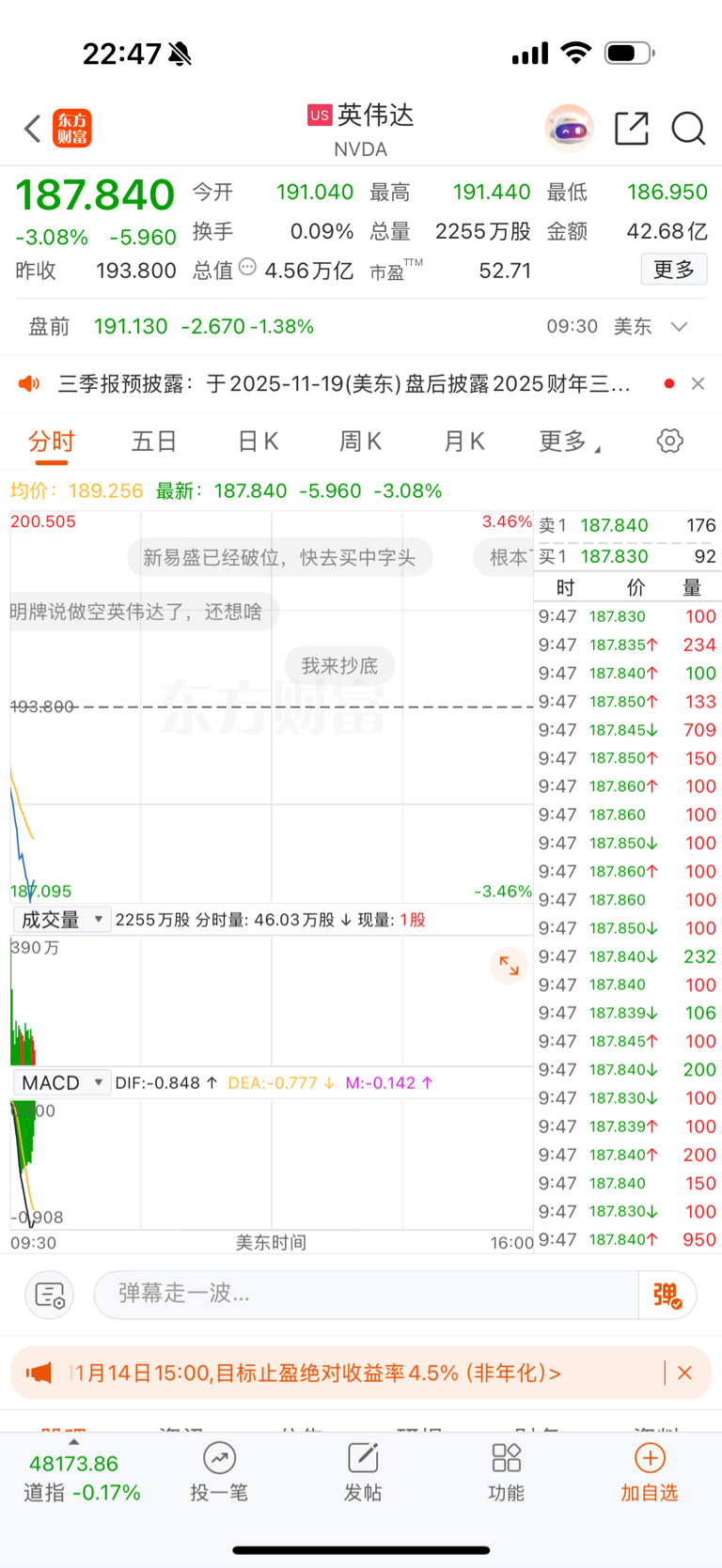Tap the main price 187.840
Screen dimensions: 722x1568
(x=95, y=195)
